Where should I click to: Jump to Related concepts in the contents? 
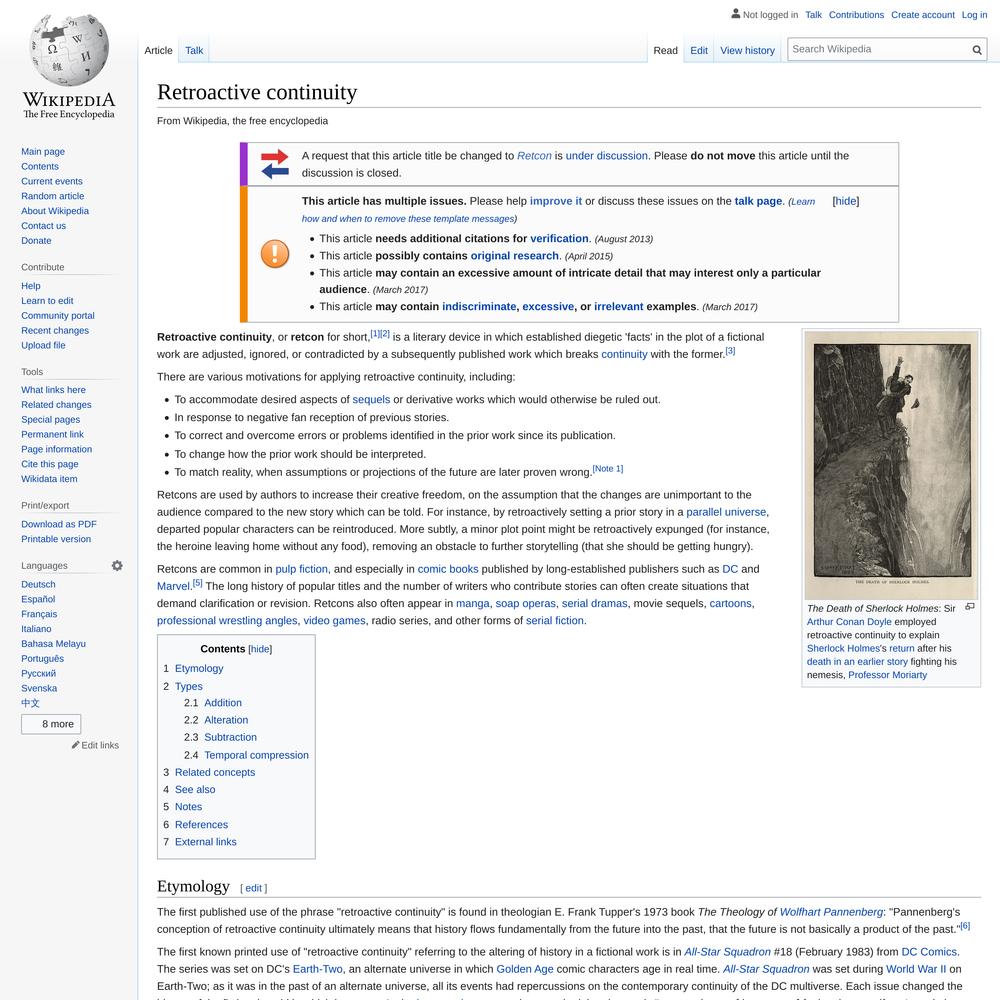tap(215, 772)
